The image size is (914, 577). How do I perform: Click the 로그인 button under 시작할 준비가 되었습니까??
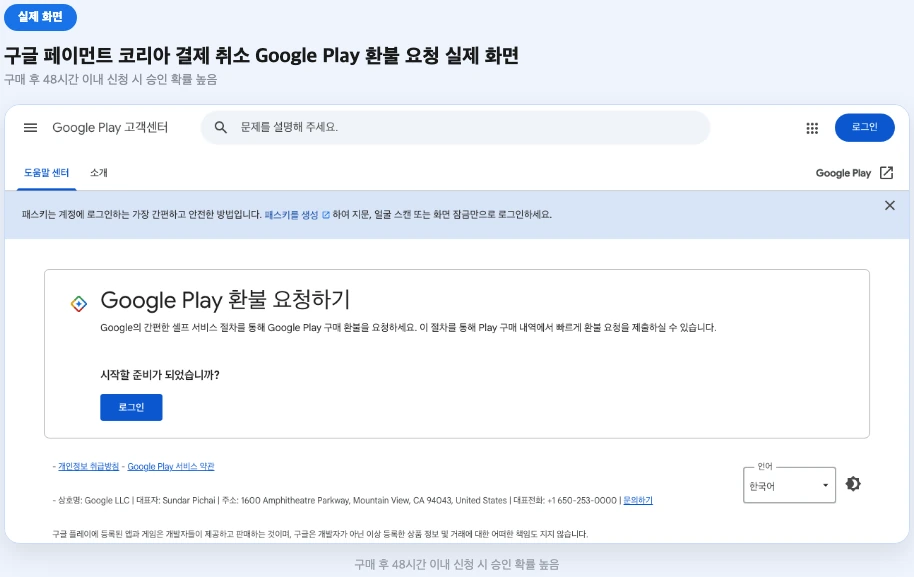pos(131,407)
